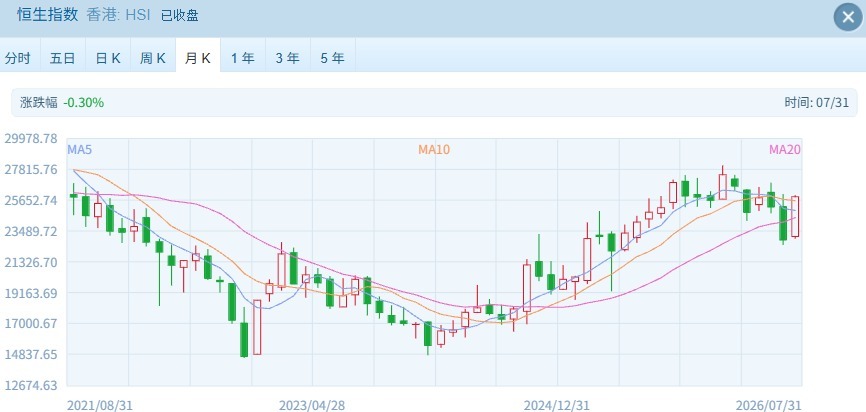Image resolution: width=866 pixels, height=412 pixels.
Task: Switch to the 分时 tab
Action: pyautogui.click(x=18, y=58)
